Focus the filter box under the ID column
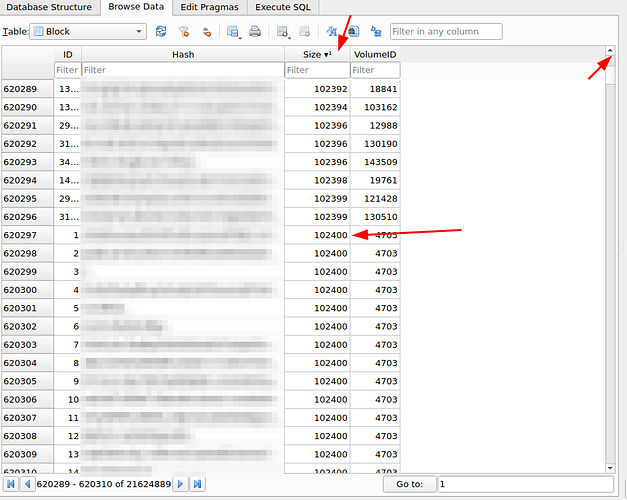 (67, 71)
